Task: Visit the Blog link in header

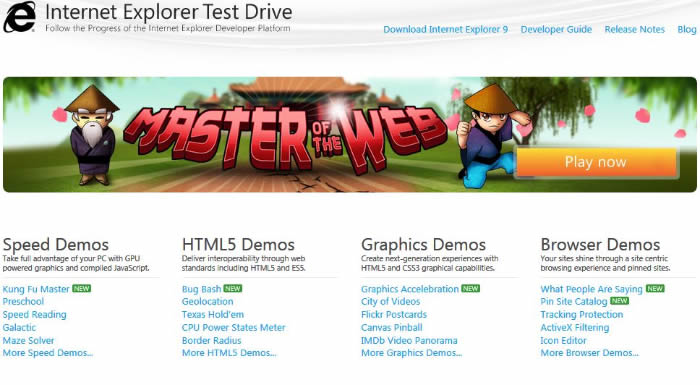Action: pyautogui.click(x=687, y=29)
